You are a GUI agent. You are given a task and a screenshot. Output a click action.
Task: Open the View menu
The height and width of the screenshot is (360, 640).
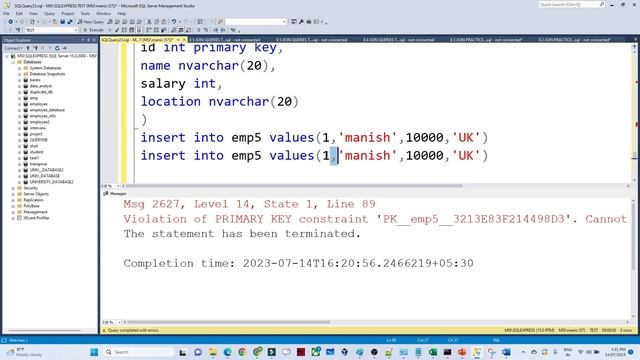(x=33, y=13)
